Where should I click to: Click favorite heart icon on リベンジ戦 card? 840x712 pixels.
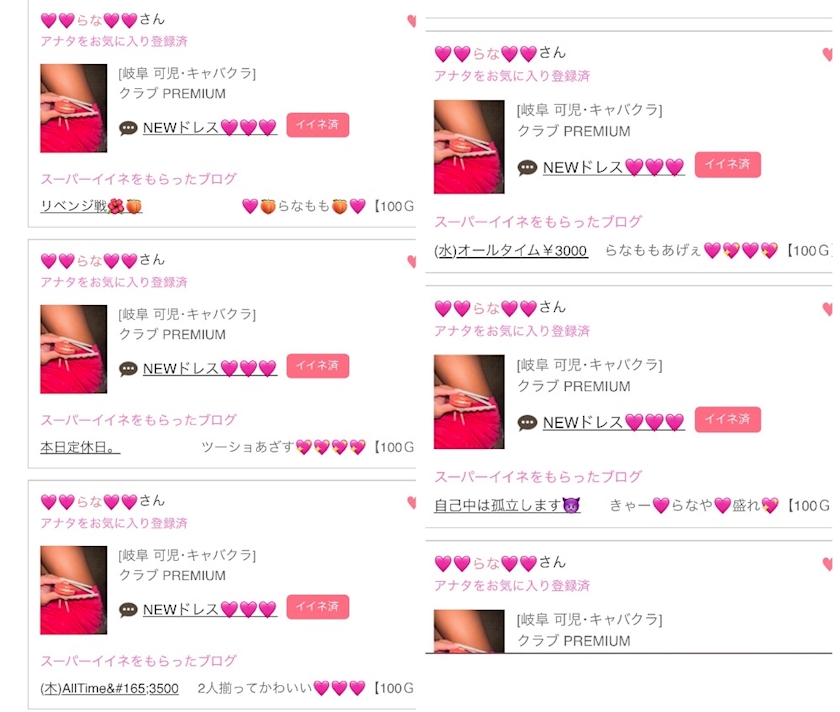click(411, 21)
